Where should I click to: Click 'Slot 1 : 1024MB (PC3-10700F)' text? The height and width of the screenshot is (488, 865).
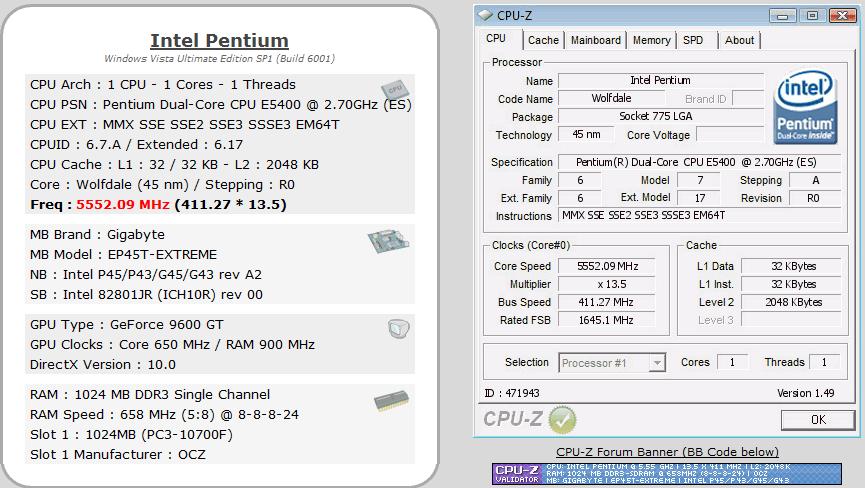(x=131, y=435)
